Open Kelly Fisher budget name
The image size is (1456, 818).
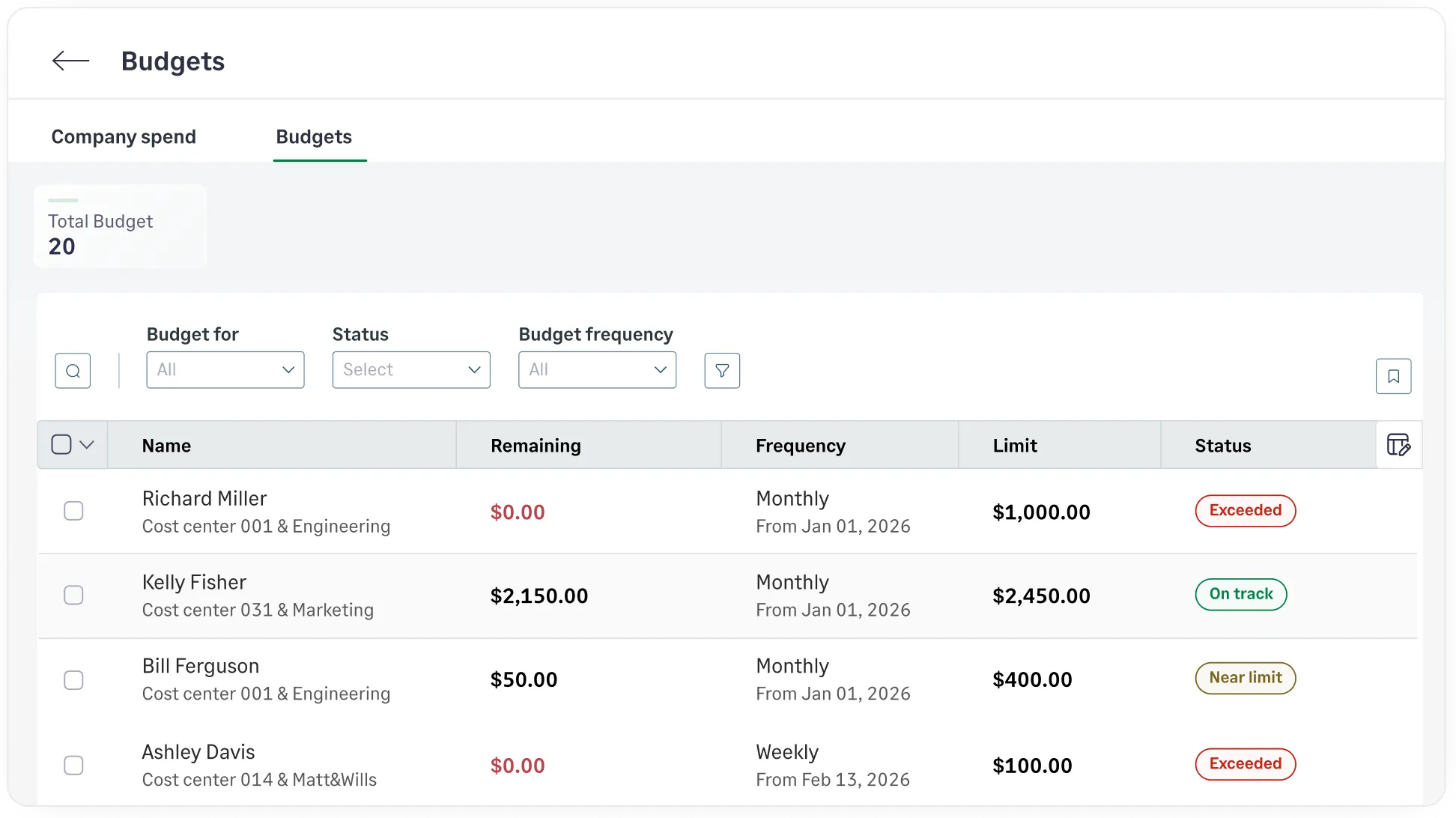[194, 583]
